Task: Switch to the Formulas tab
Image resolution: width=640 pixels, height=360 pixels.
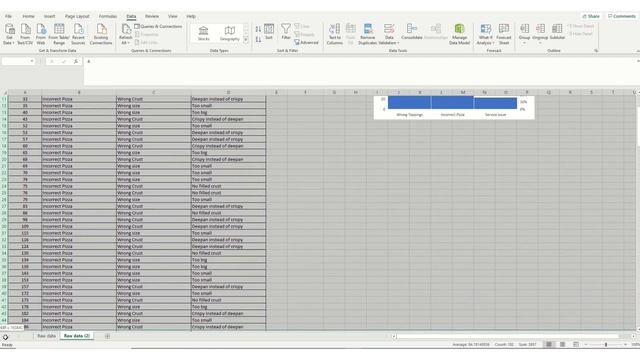Action: coord(108,16)
